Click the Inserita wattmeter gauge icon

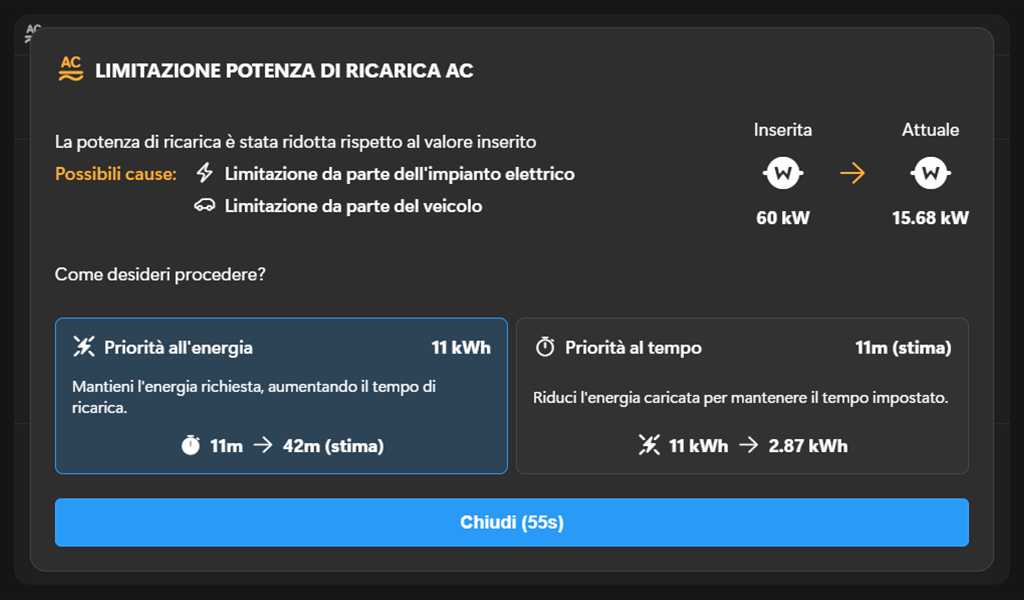[783, 172]
